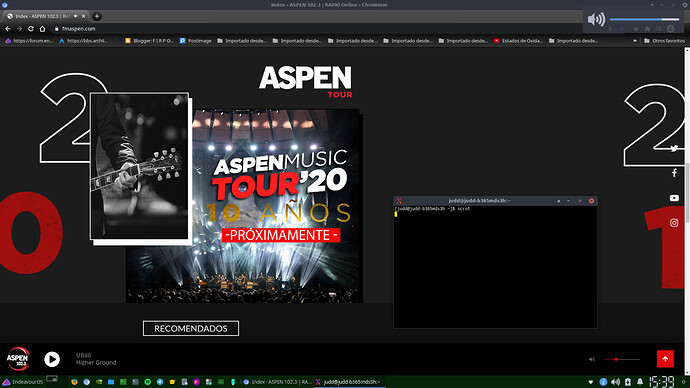
Task: Open the bbs.archli bookmark
Action: (84, 40)
